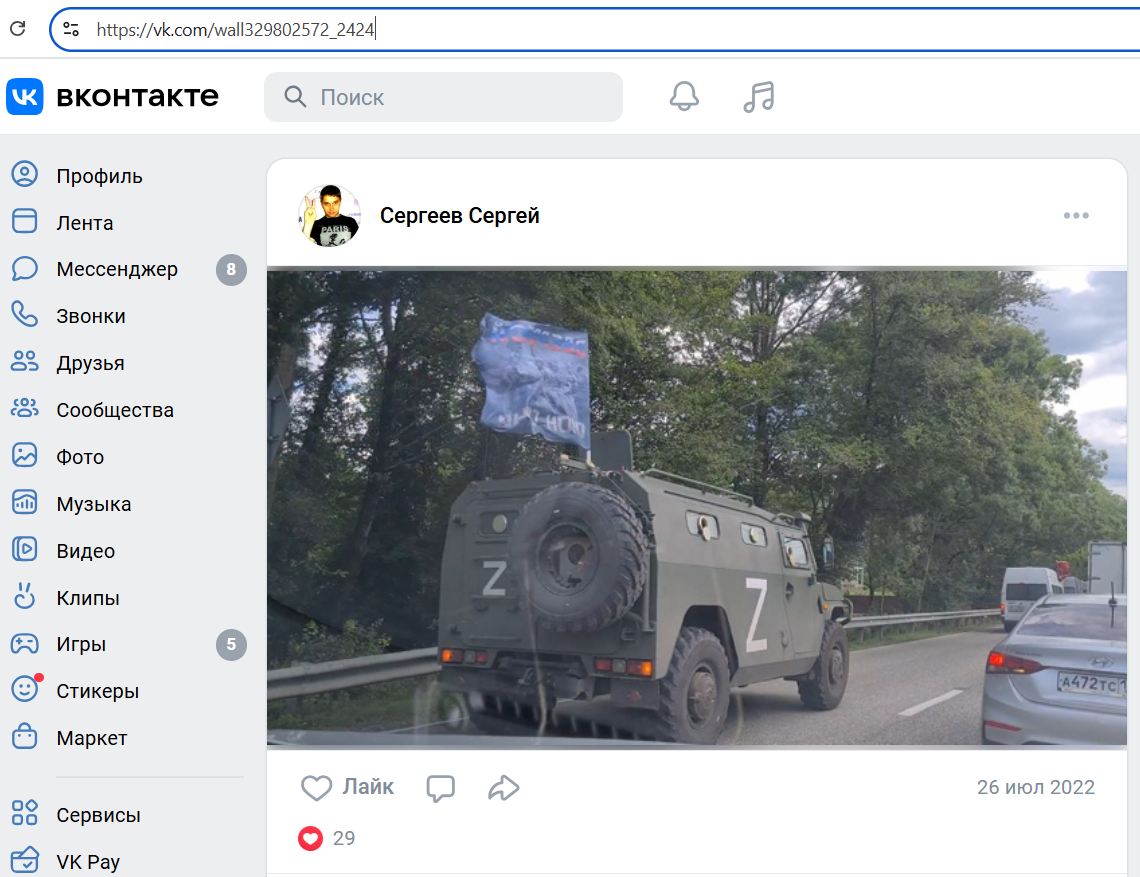
Task: Click the VK logo icon
Action: pos(25,97)
